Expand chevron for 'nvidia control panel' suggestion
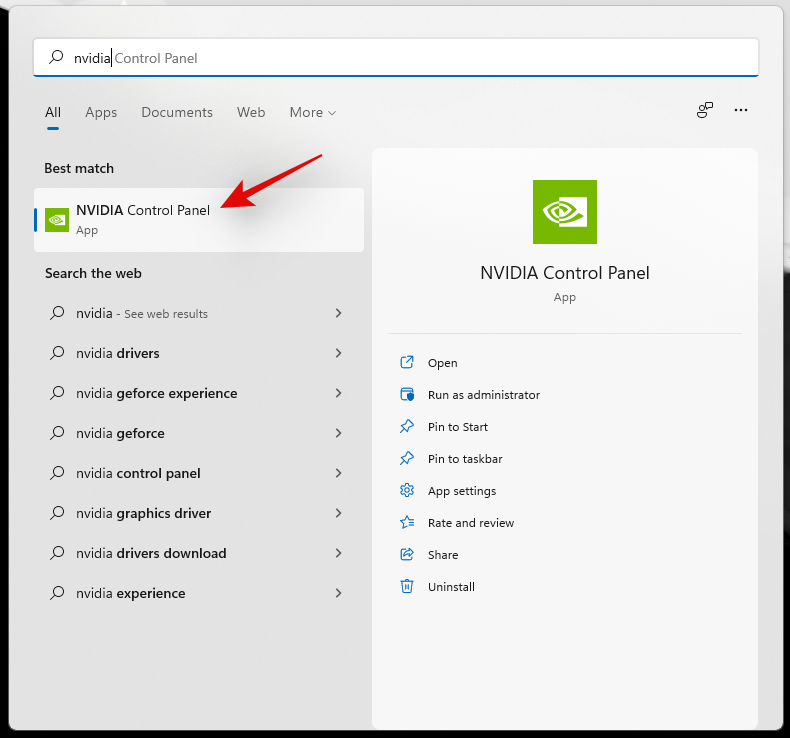The height and width of the screenshot is (738, 790). click(339, 473)
